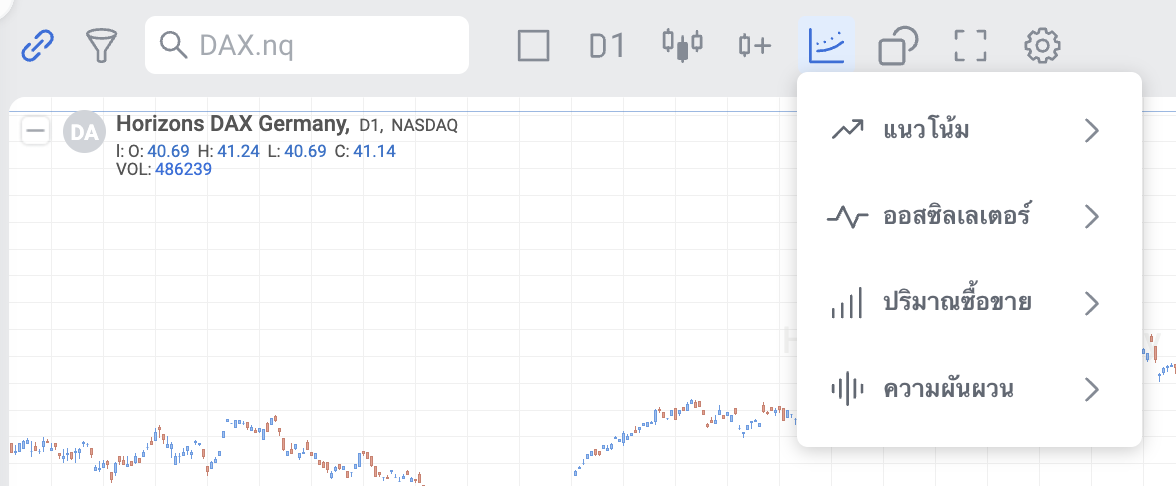This screenshot has width=1176, height=486.
Task: Click the D1 label beside the chart title
Action: [371, 125]
